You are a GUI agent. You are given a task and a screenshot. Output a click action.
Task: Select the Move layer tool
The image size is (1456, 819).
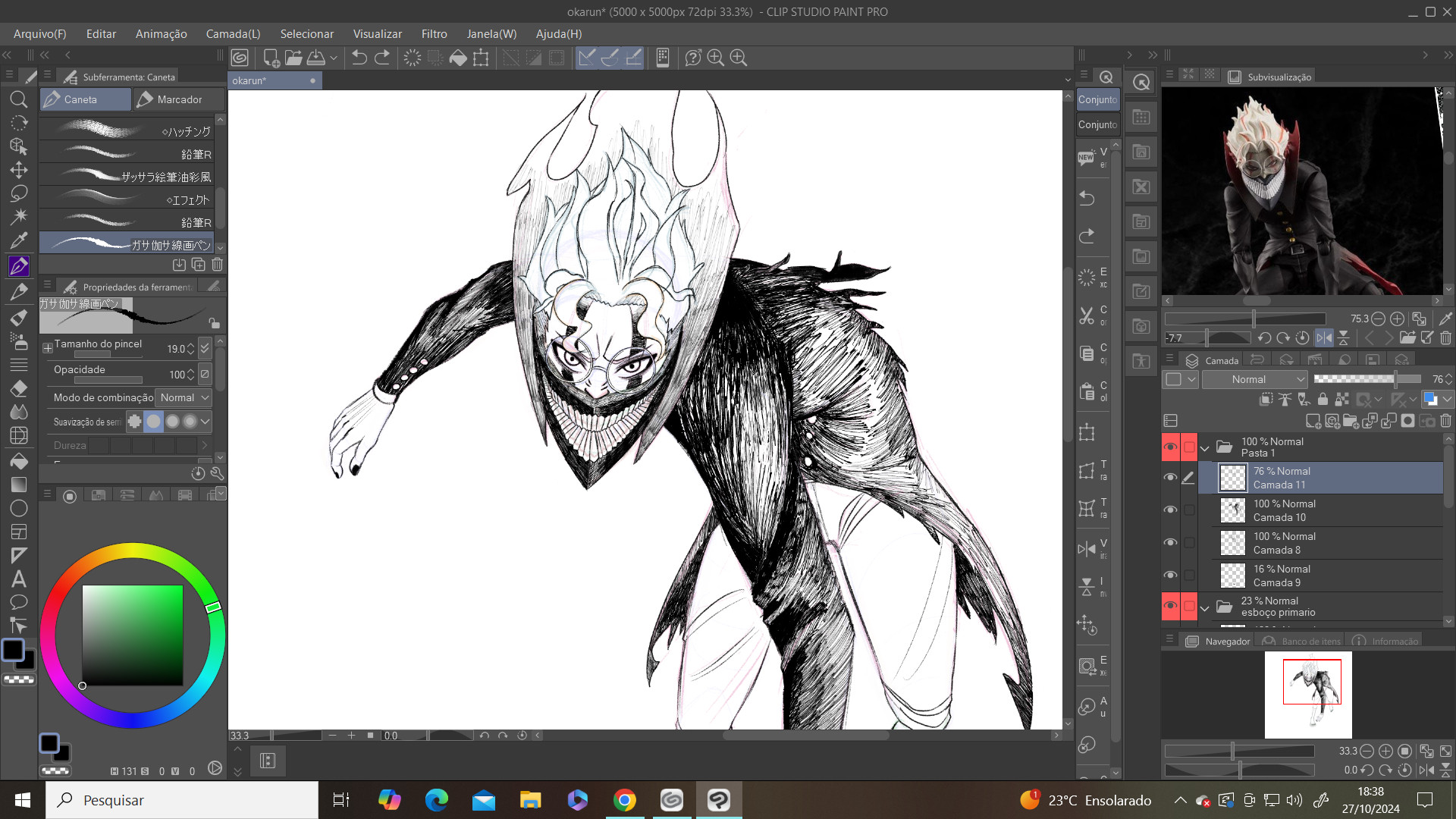[19, 170]
